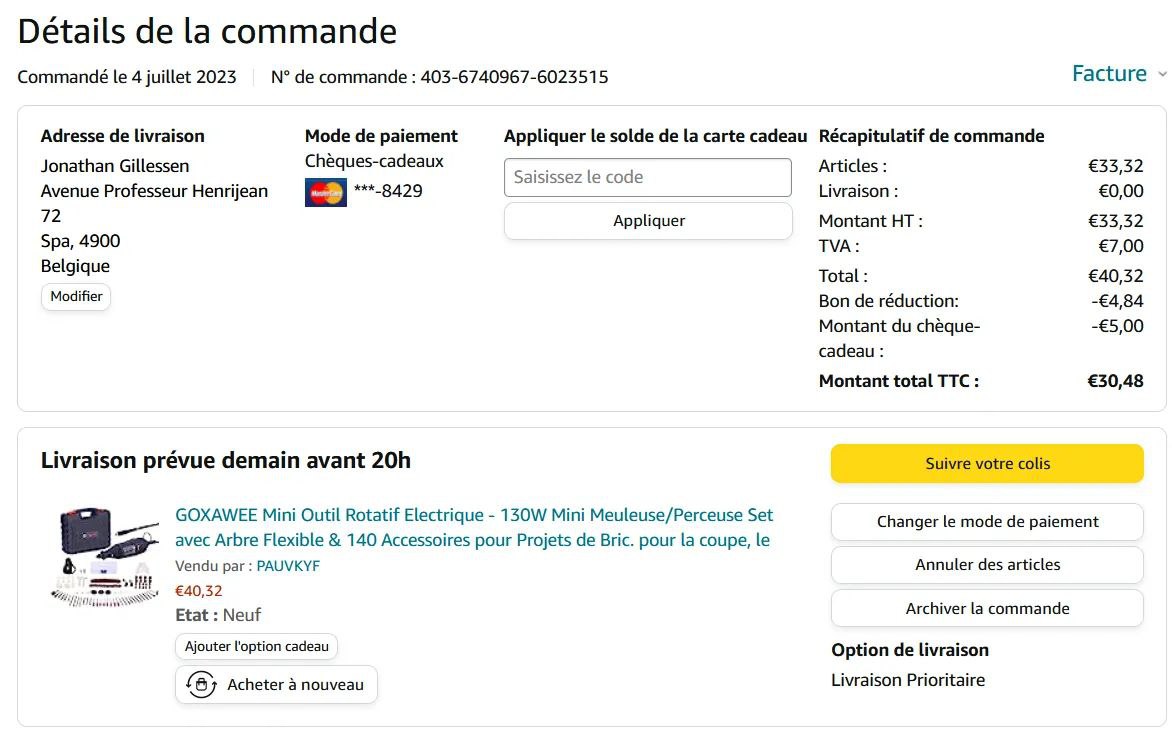Click the masked card number ending 8429
1172x733 pixels.
(388, 191)
